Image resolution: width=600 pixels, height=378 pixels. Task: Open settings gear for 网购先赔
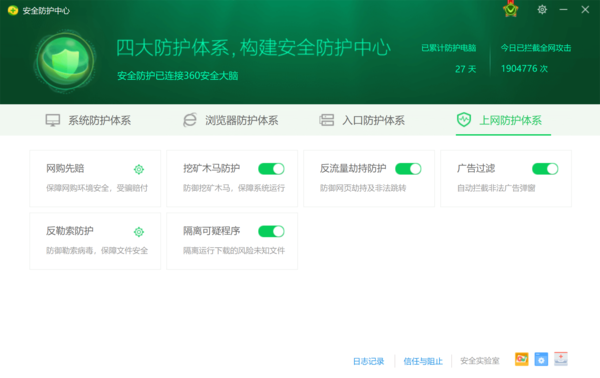coord(139,169)
